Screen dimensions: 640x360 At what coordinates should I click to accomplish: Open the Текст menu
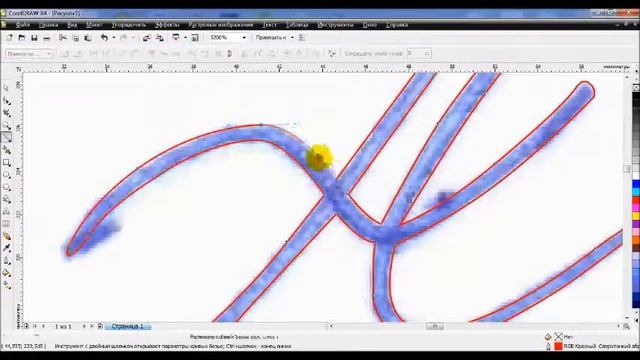coord(269,25)
